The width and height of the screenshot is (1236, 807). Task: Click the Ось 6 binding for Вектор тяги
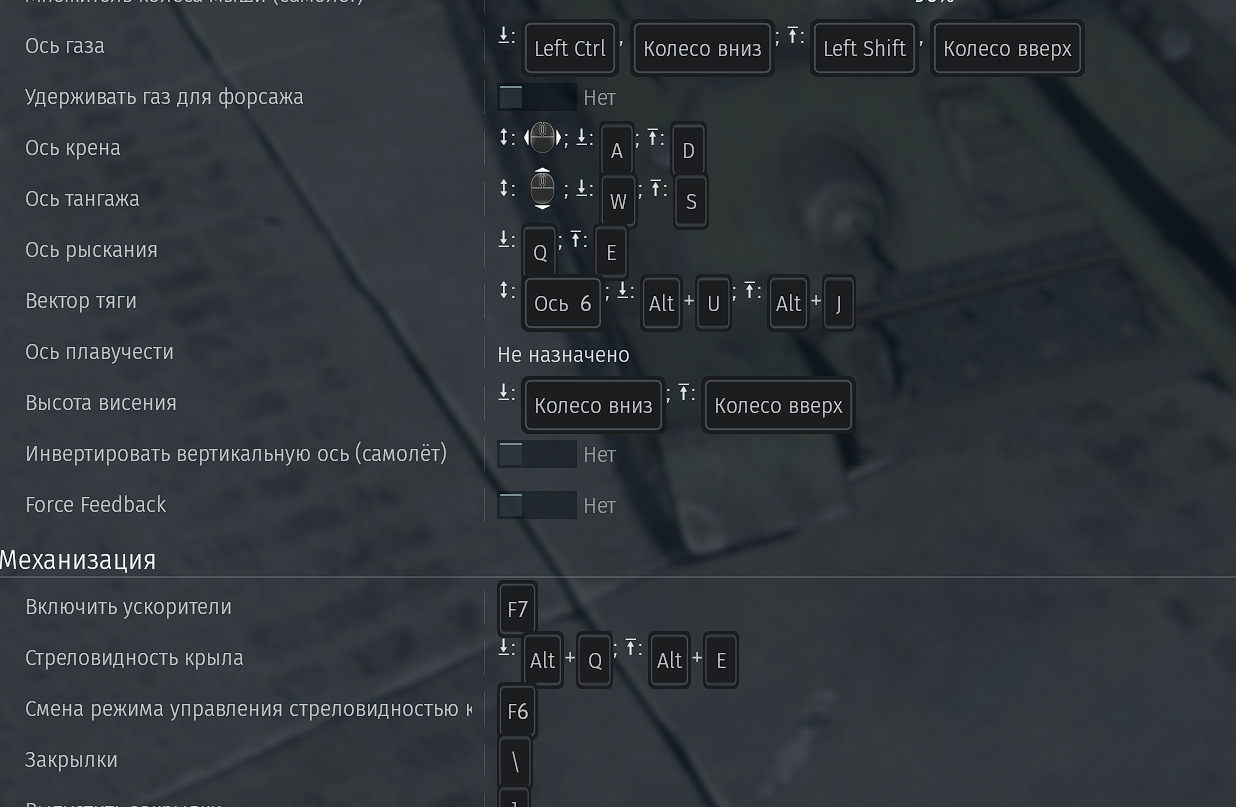pos(562,304)
